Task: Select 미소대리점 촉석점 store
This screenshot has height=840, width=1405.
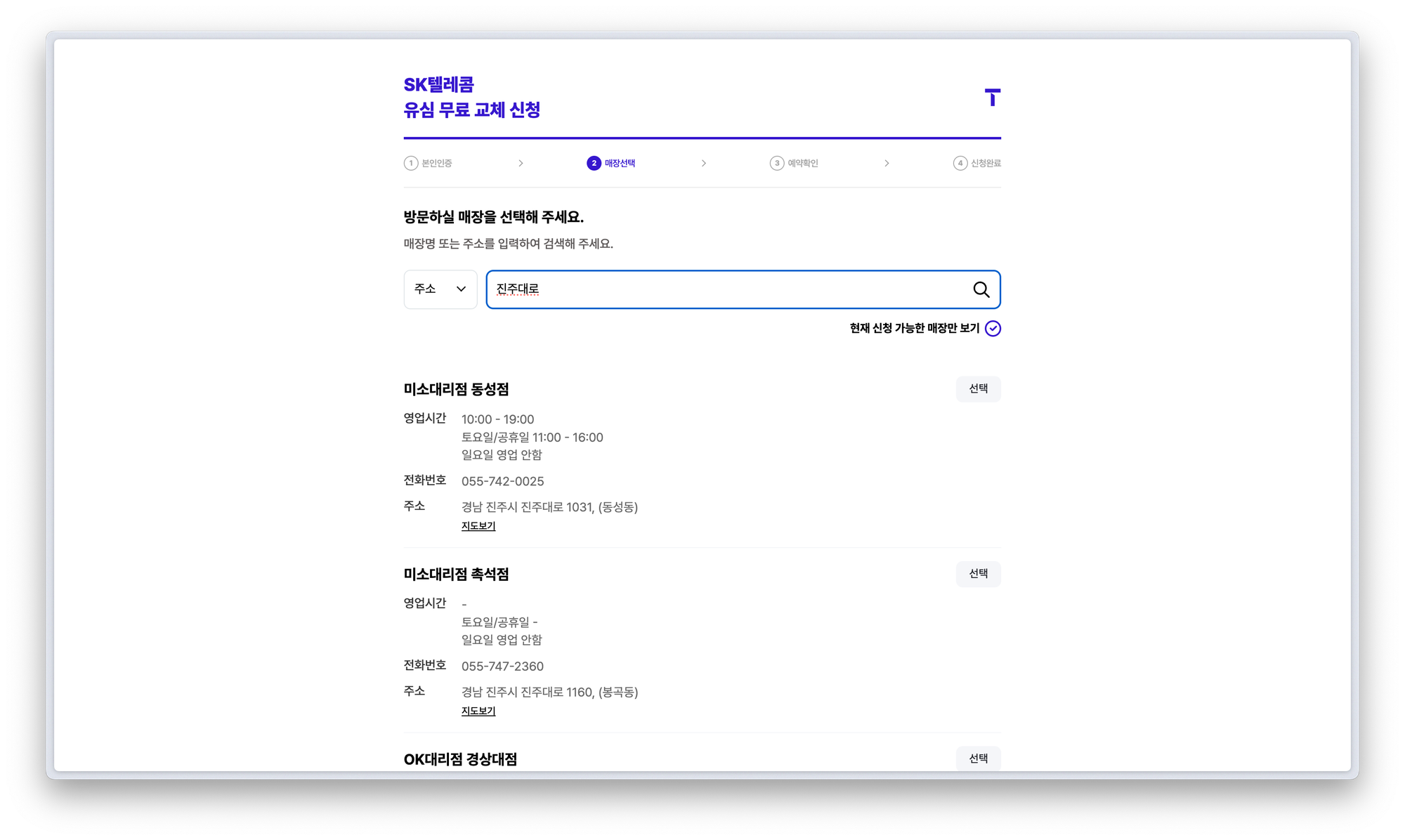Action: [978, 574]
